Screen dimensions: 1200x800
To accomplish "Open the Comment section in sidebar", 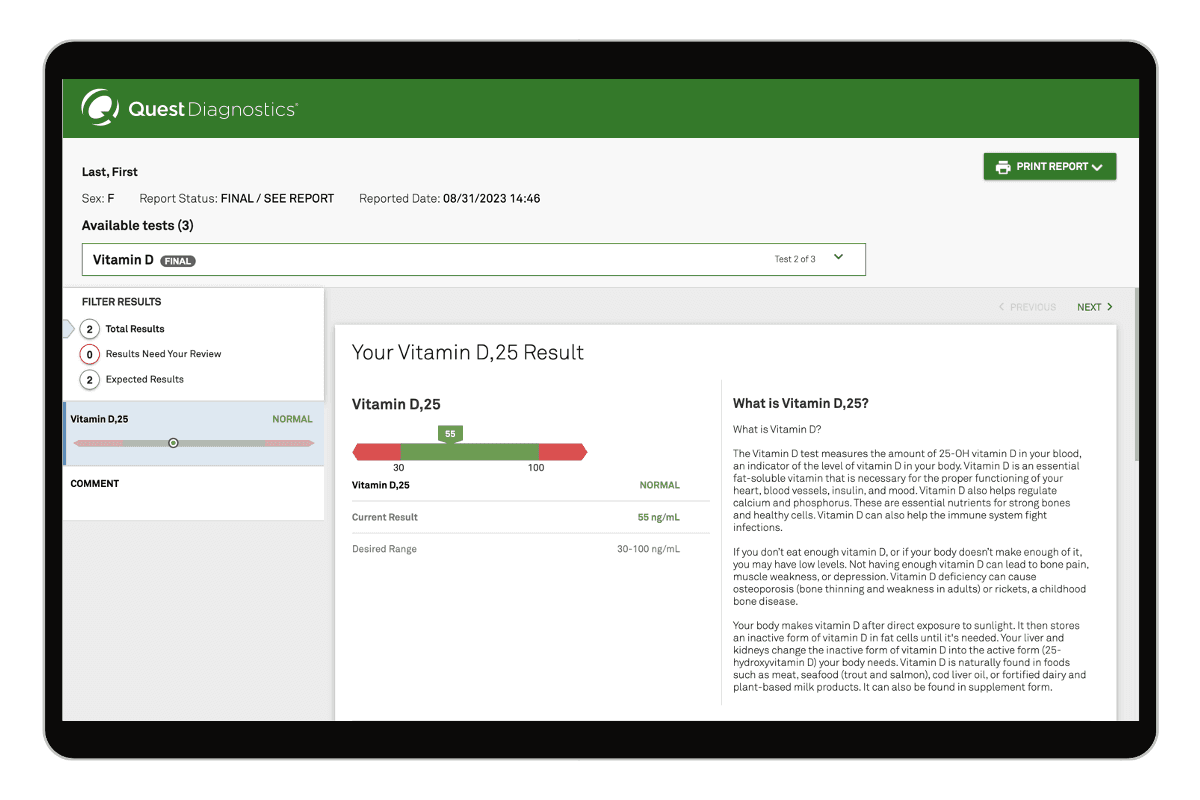I will tap(95, 484).
